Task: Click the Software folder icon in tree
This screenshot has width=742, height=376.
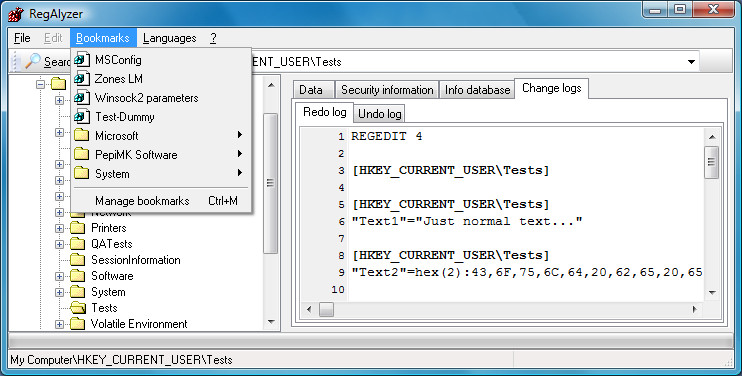Action: point(78,276)
